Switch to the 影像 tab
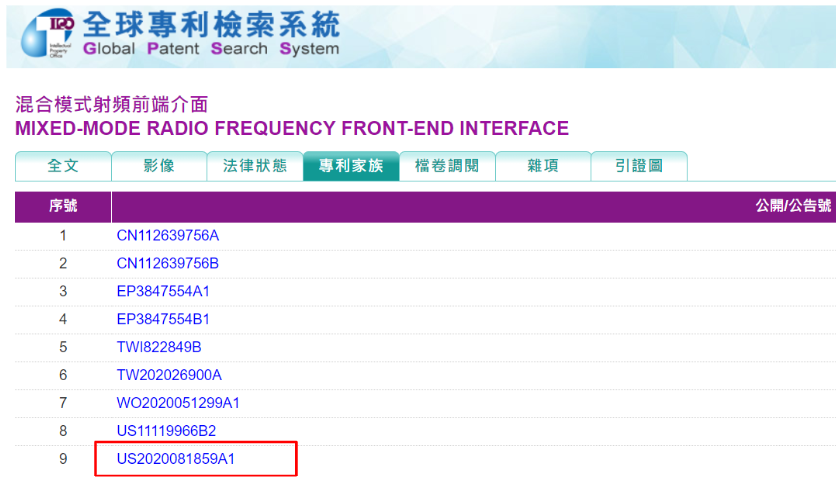Viewport: 836px width, 477px height. (159, 166)
